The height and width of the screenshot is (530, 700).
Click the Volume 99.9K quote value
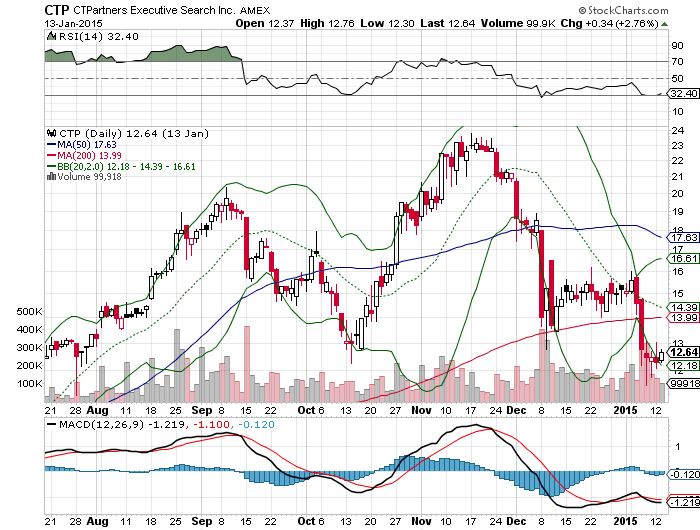pyautogui.click(x=518, y=24)
